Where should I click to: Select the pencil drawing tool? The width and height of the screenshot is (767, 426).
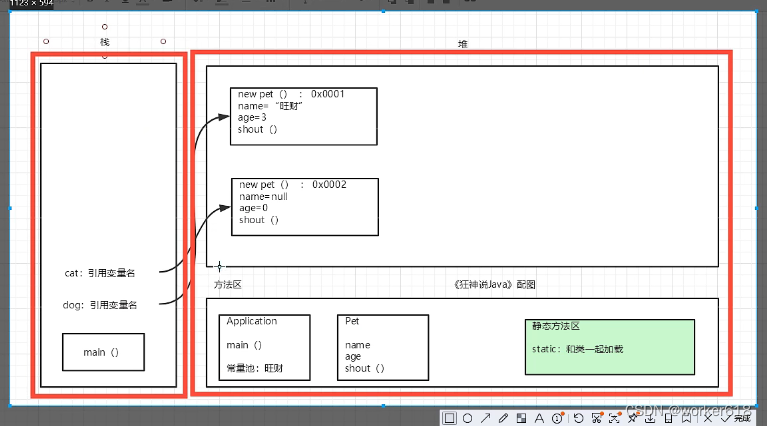pos(503,418)
